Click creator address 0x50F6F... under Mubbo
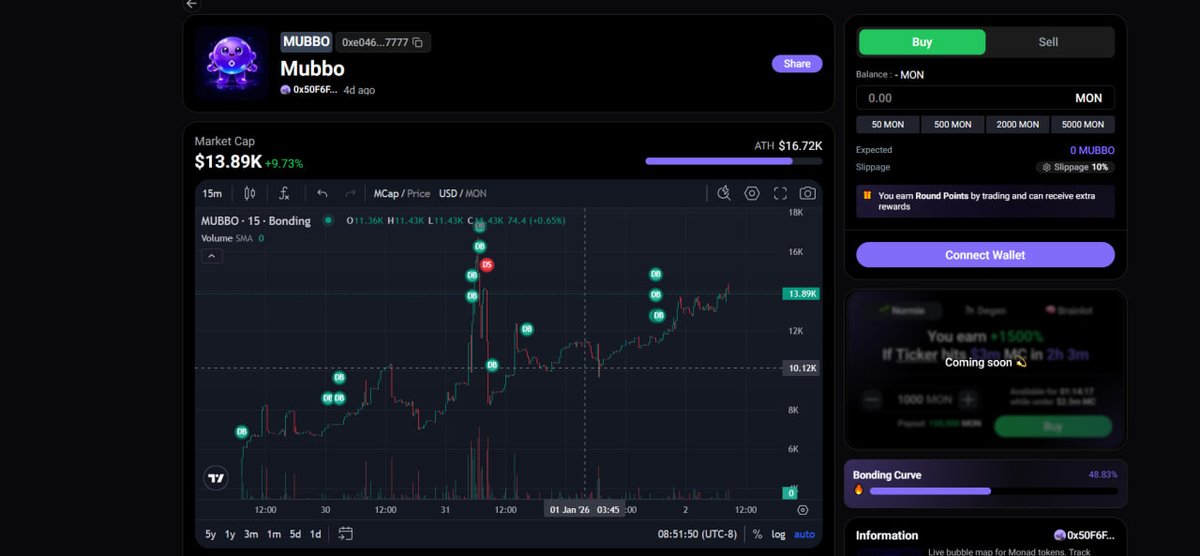 (315, 90)
